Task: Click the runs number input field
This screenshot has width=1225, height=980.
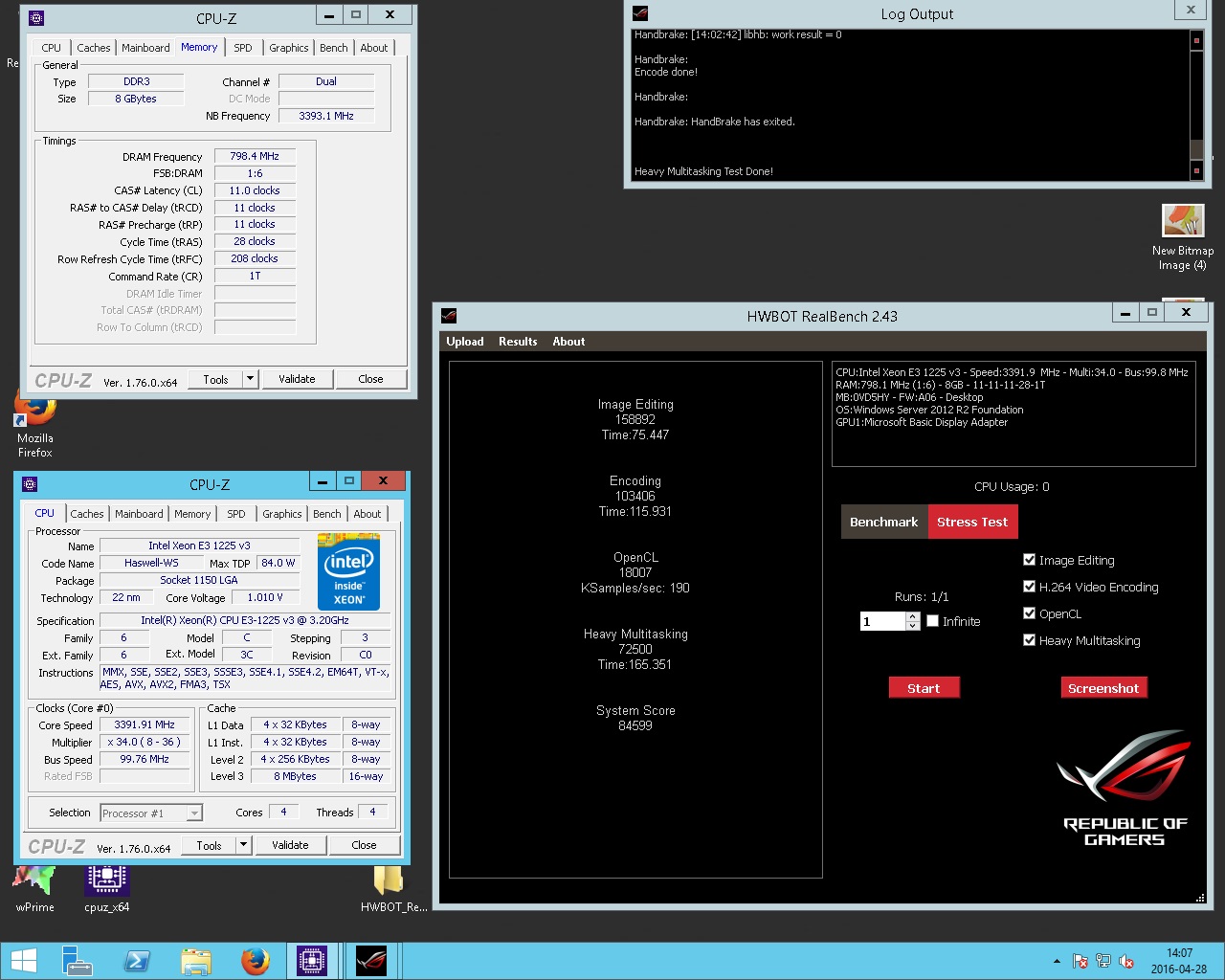Action: (x=882, y=621)
